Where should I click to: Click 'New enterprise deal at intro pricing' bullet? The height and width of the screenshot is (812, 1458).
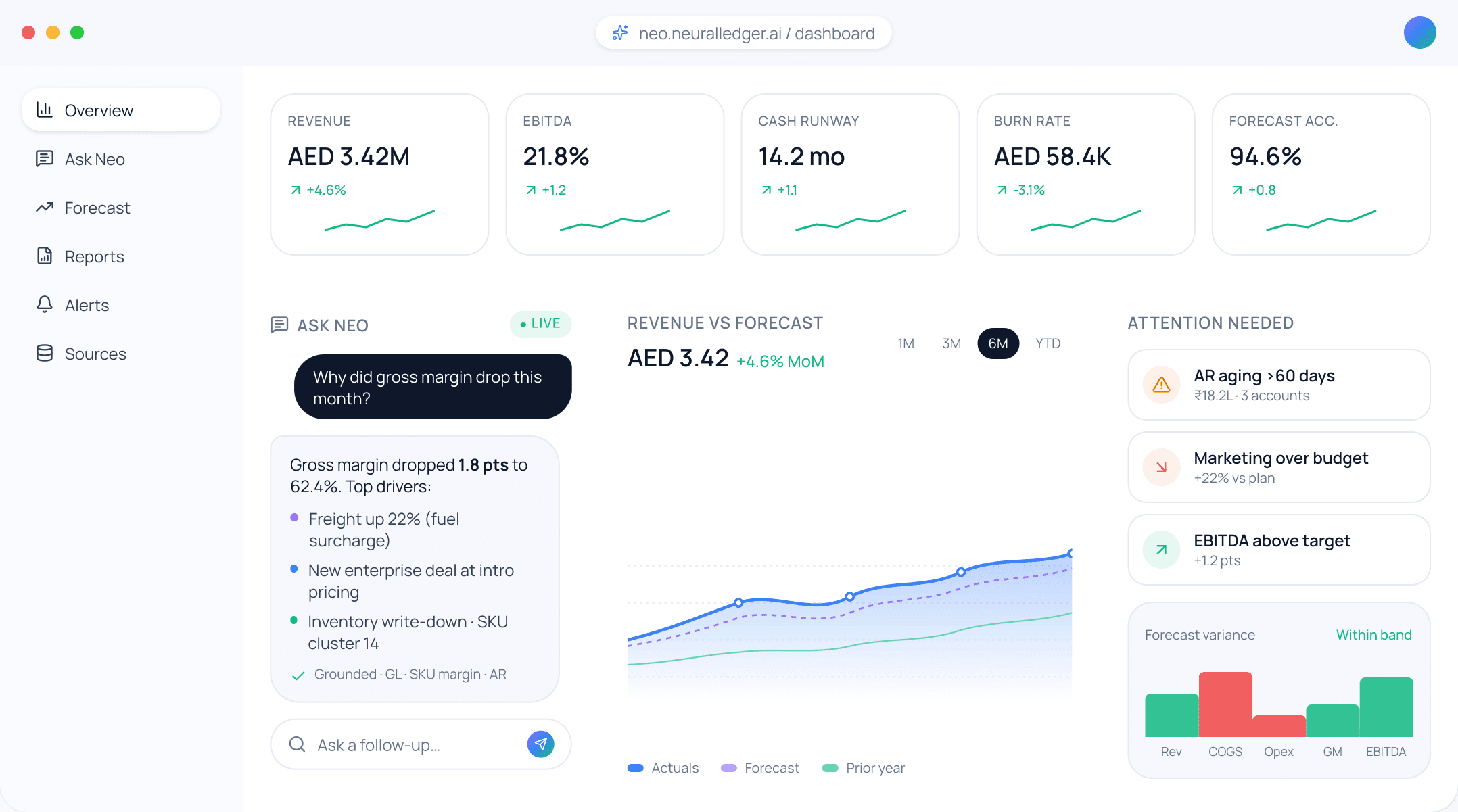coord(402,581)
